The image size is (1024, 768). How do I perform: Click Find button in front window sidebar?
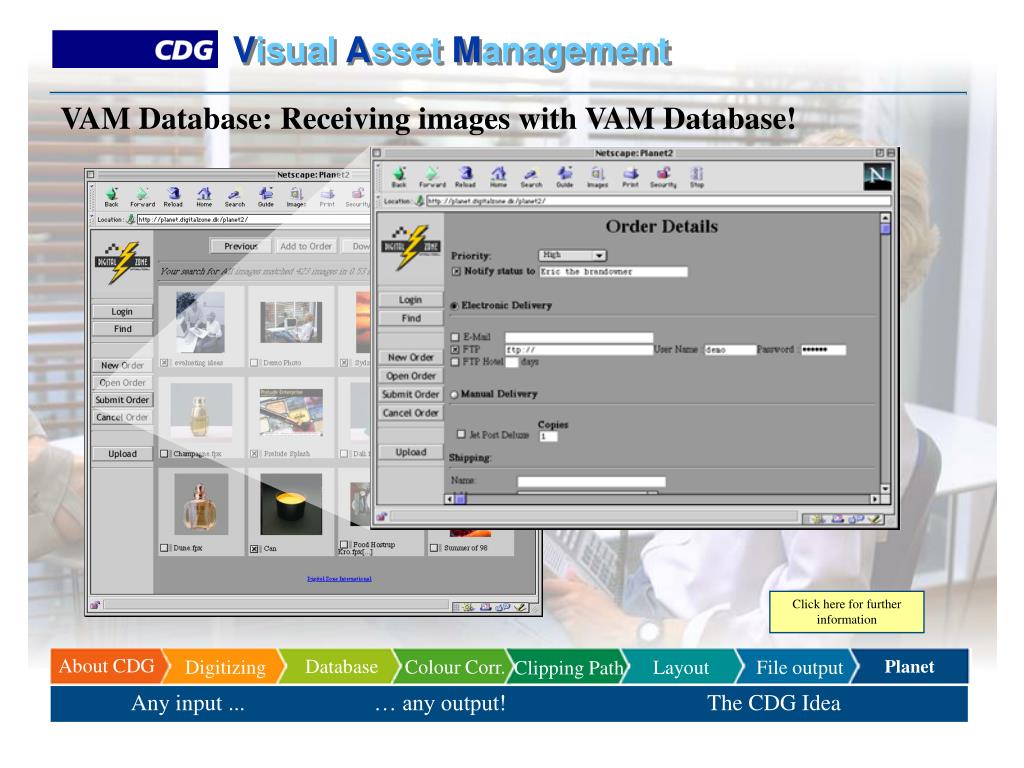411,318
